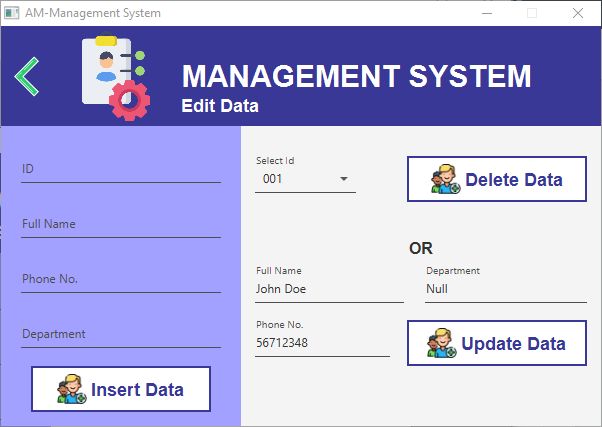The width and height of the screenshot is (602, 427).
Task: Focus the left panel Phone No. field
Action: [121, 280]
